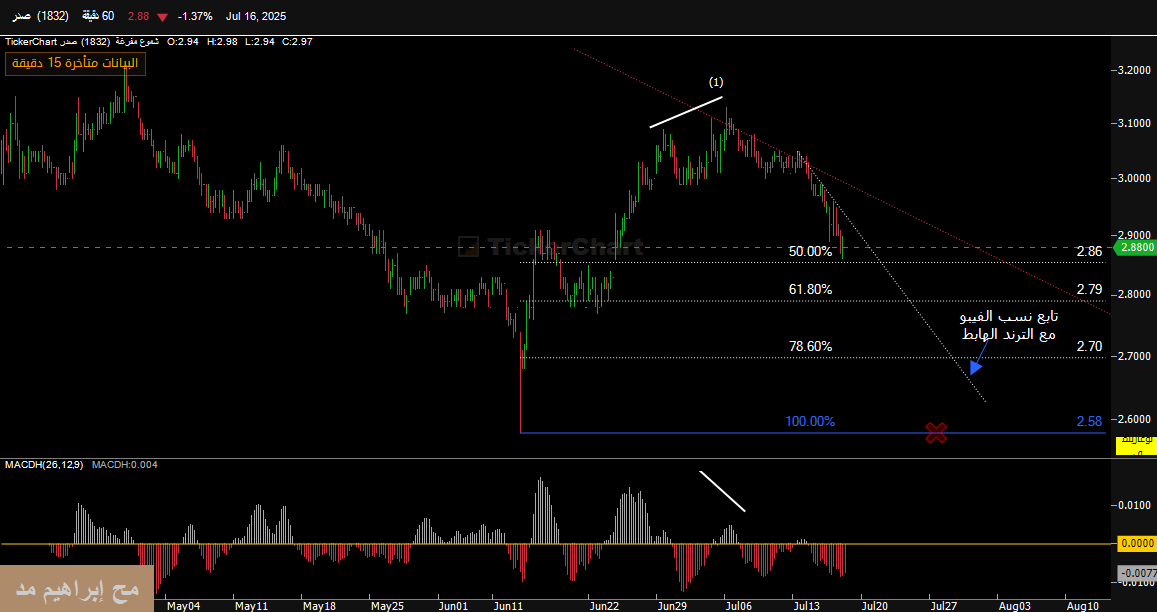Click the Jun22 date on the time axis
The width and height of the screenshot is (1157, 612).
[x=604, y=605]
